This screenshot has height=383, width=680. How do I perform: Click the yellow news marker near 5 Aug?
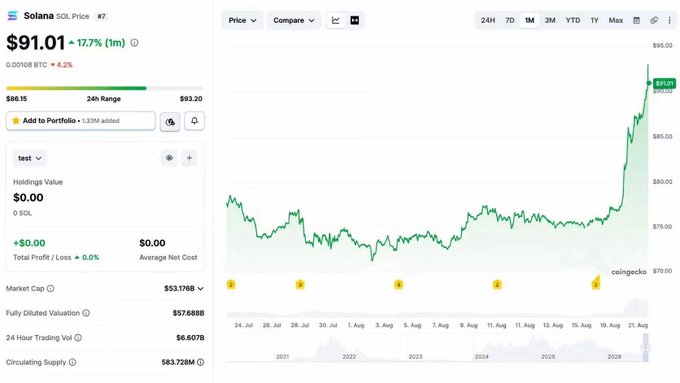tap(399, 285)
